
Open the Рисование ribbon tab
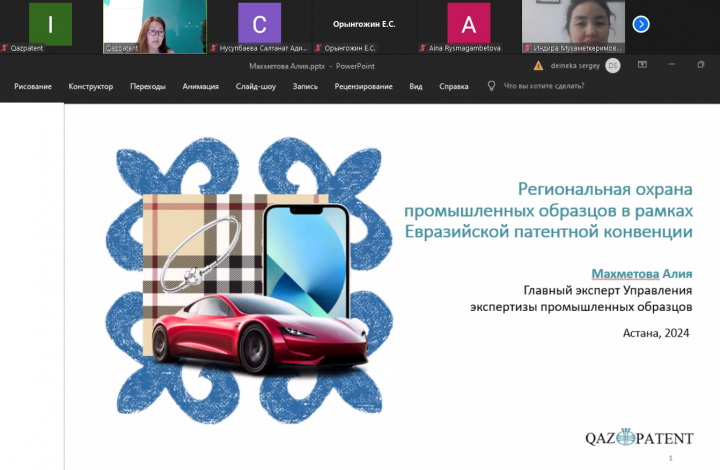point(33,87)
